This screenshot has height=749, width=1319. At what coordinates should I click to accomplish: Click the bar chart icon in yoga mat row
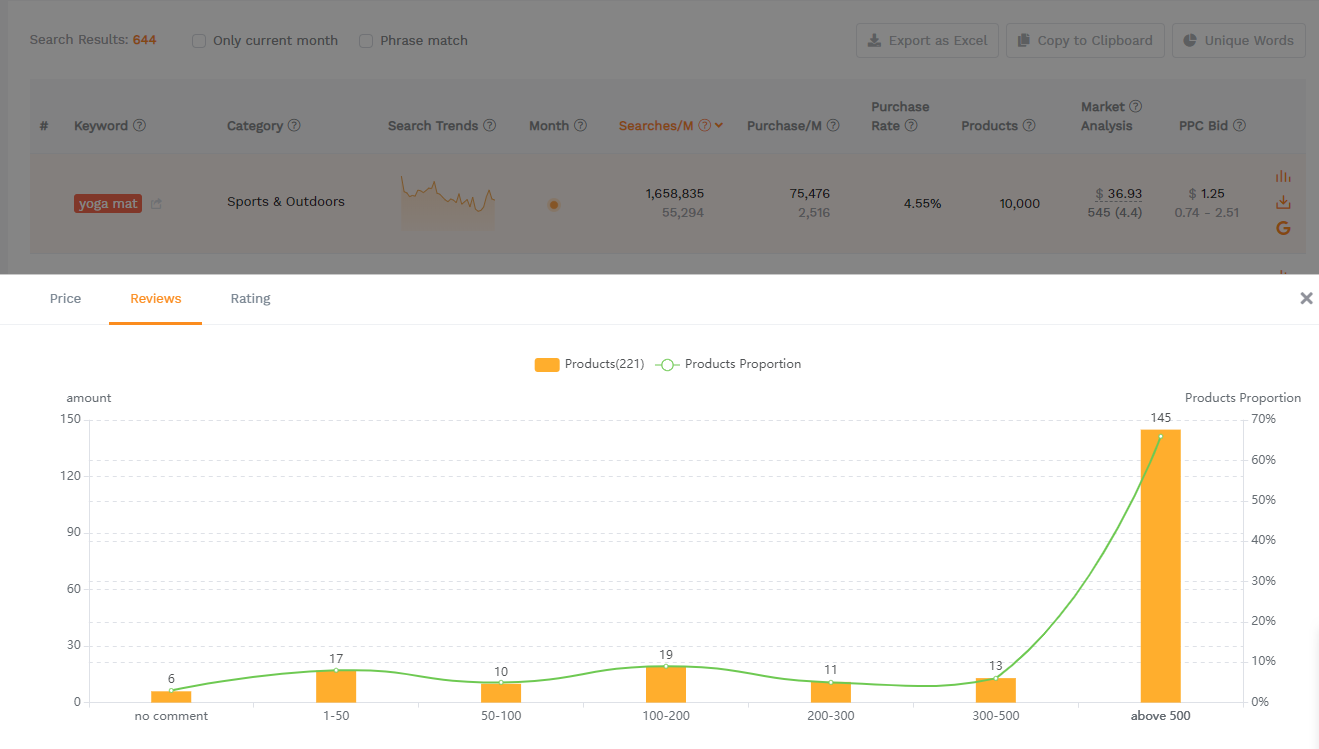coord(1283,177)
